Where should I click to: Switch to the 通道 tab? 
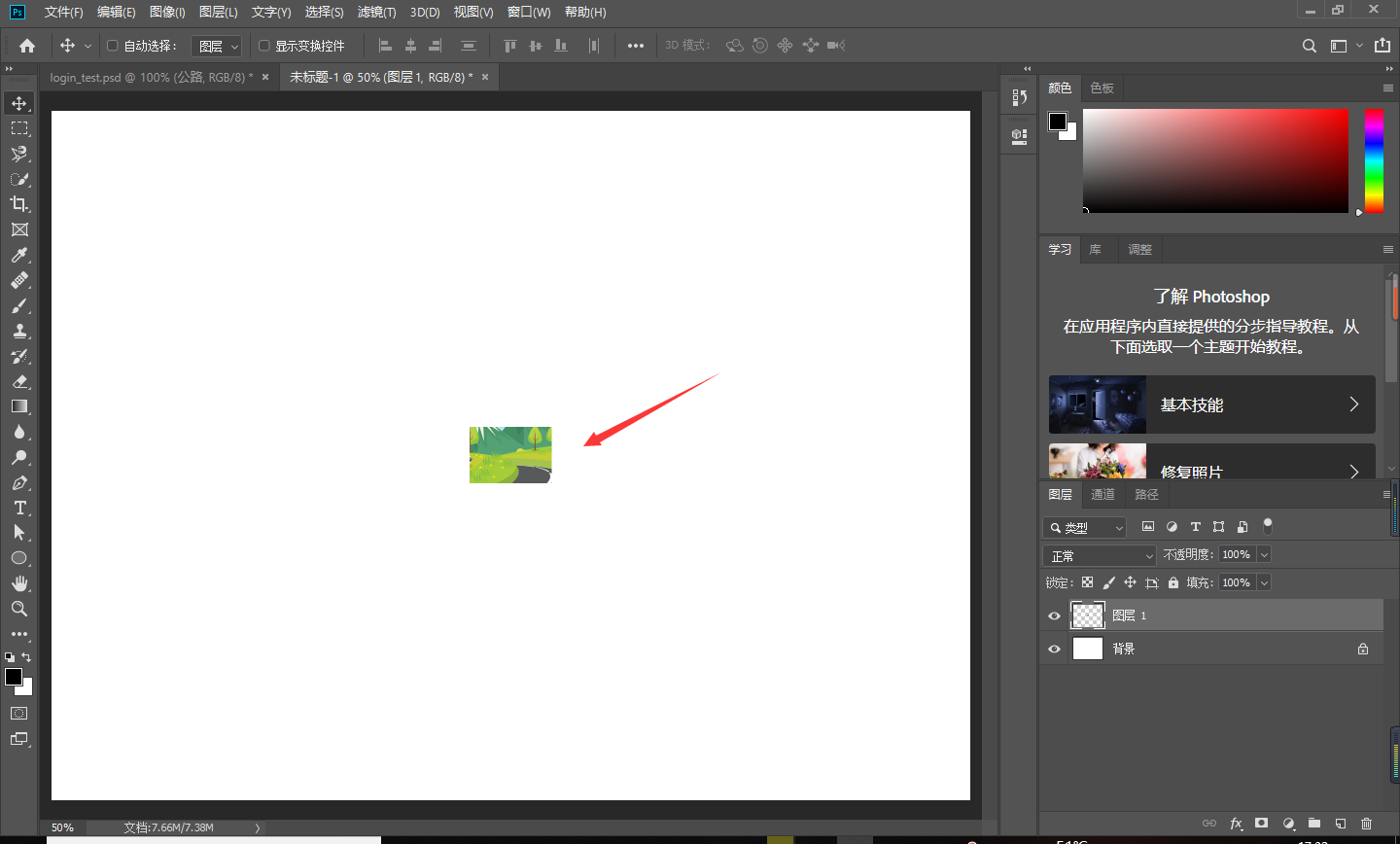[x=1102, y=494]
